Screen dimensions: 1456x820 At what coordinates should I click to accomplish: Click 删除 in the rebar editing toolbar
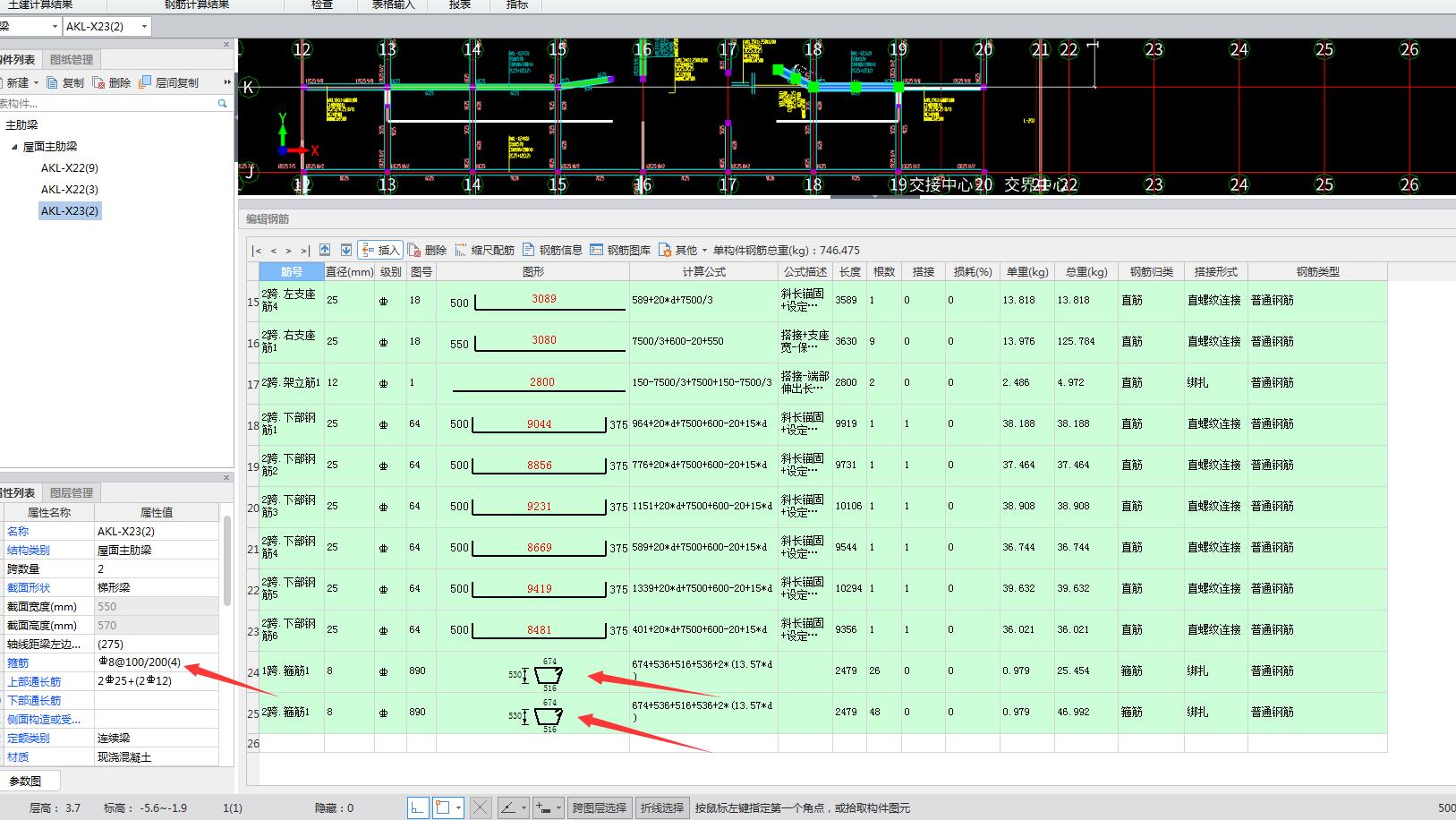pos(428,250)
